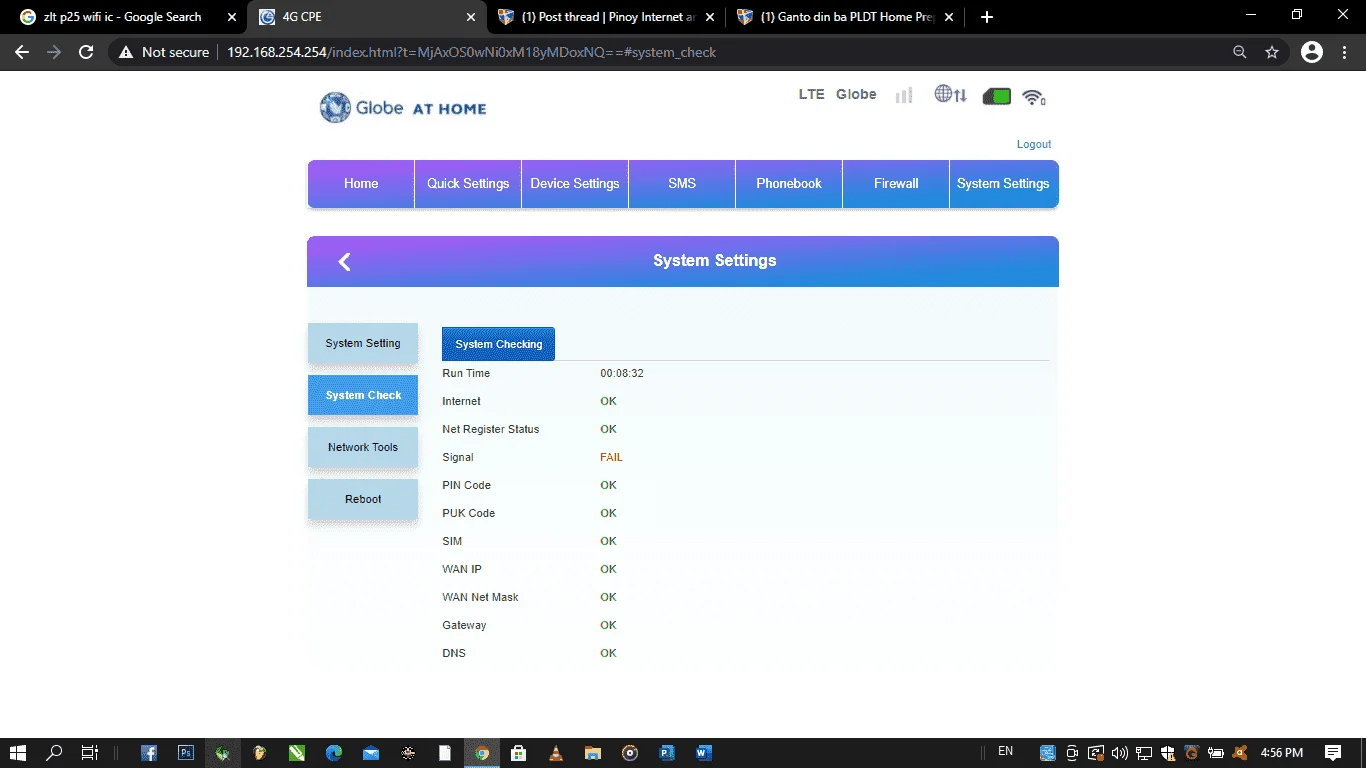Click the Logout link
This screenshot has height=768, width=1366.
pos(1034,144)
